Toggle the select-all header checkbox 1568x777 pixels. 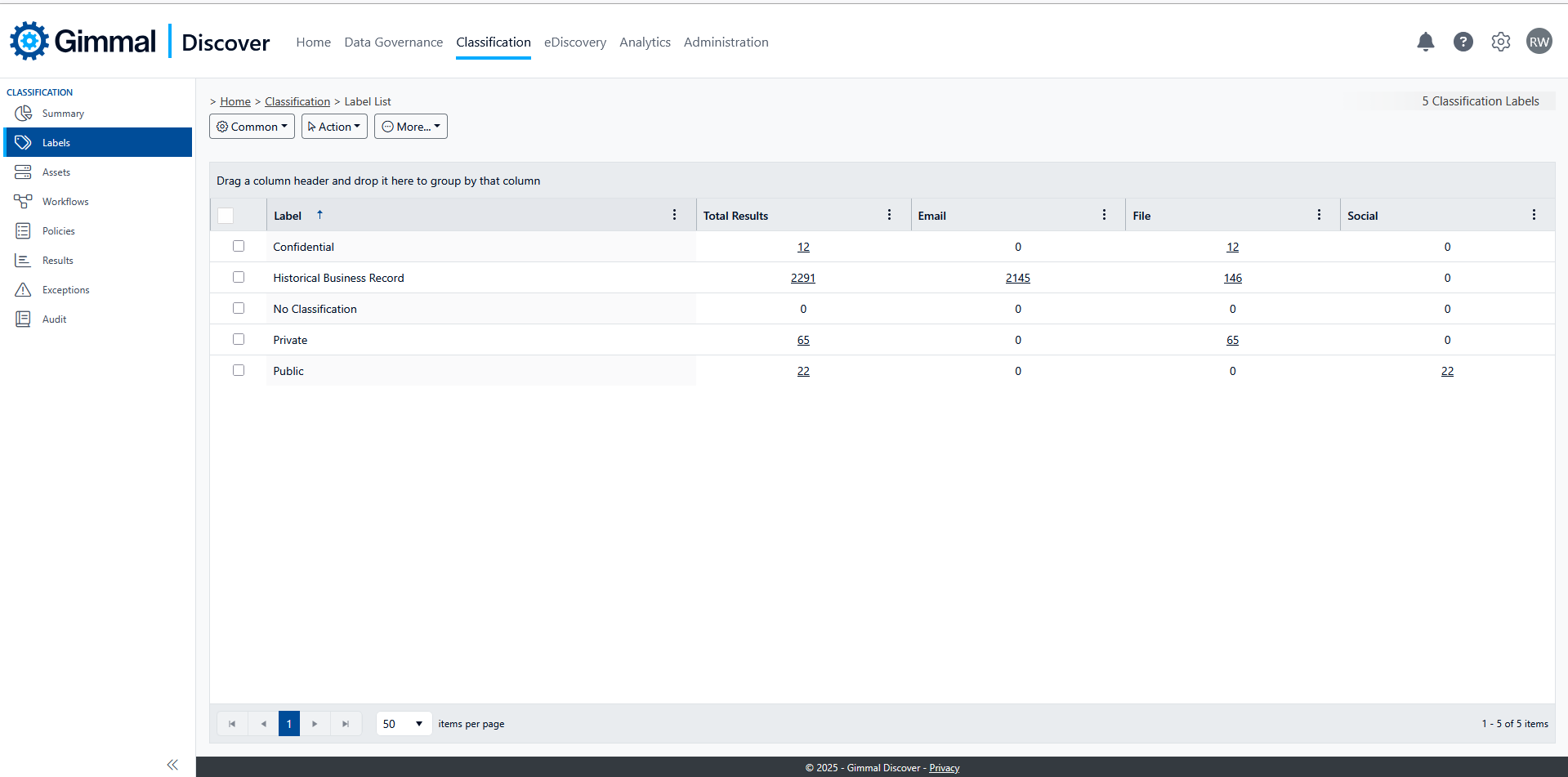(226, 216)
